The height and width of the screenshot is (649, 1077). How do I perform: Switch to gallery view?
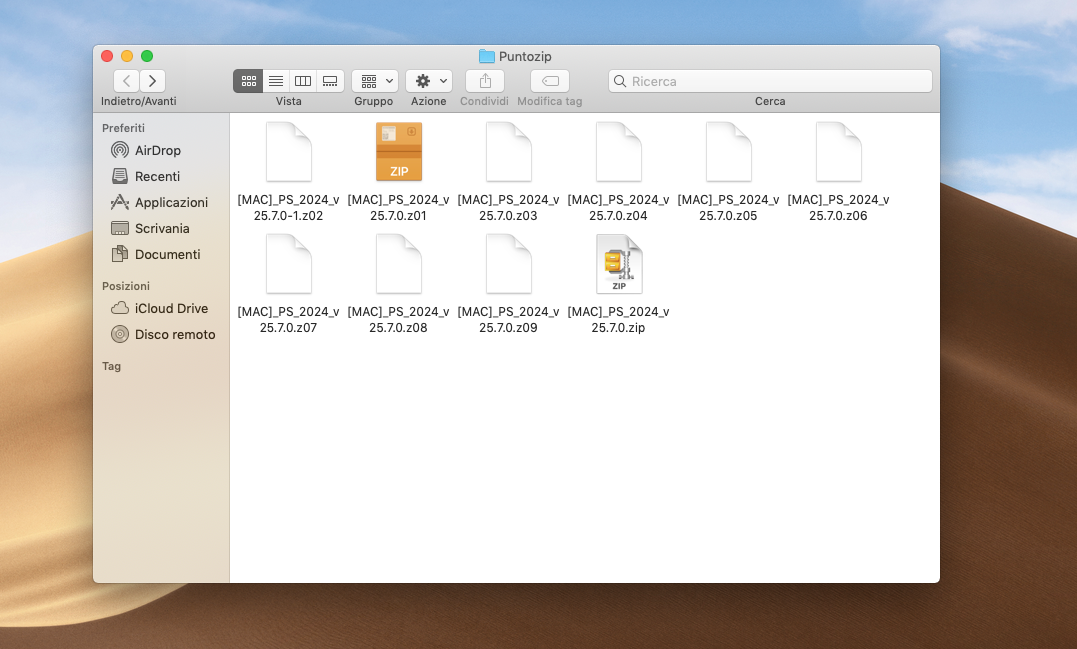330,81
